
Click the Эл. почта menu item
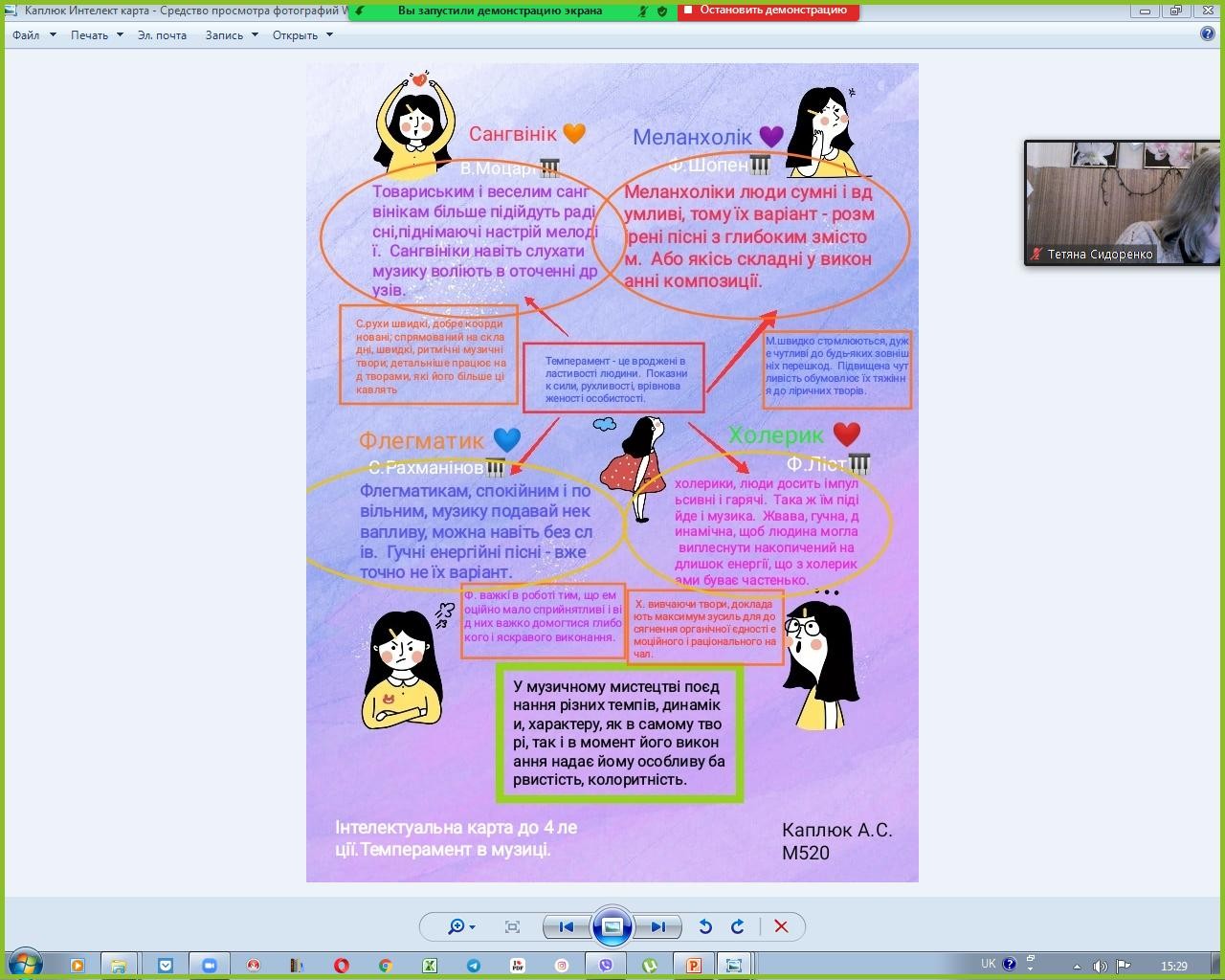point(162,35)
